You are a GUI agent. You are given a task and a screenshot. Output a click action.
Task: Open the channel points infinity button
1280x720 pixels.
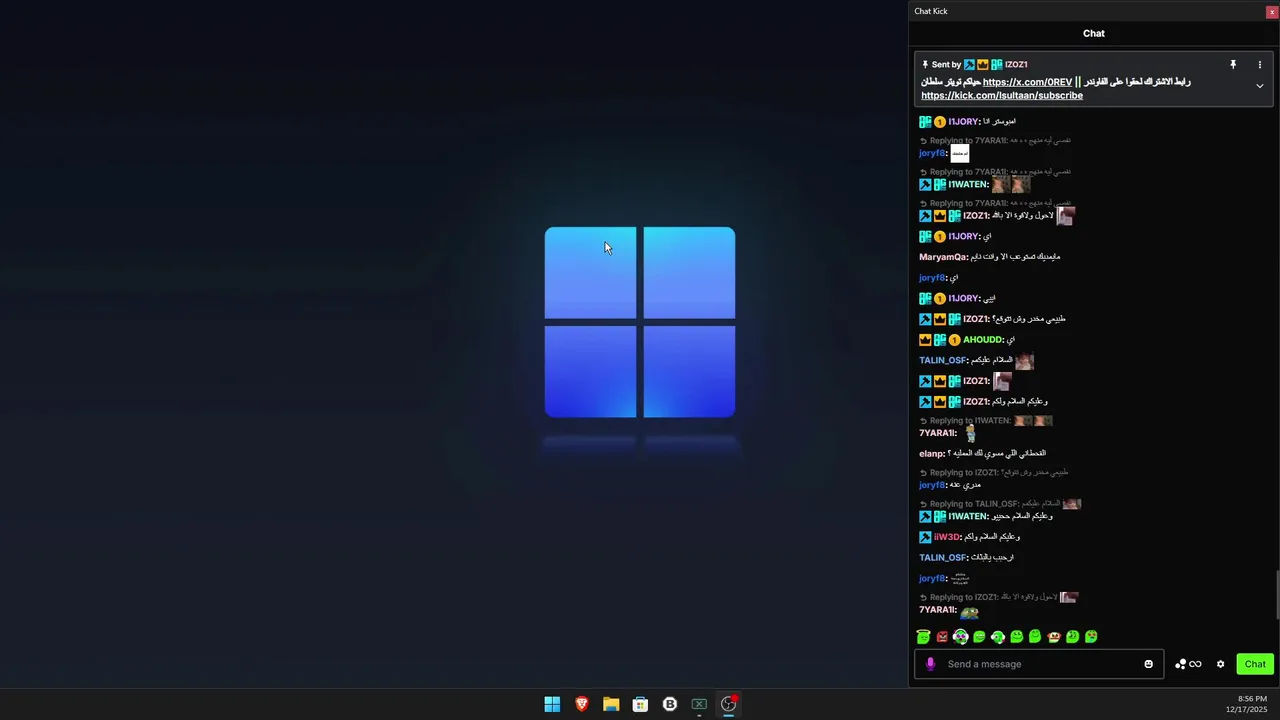coord(1188,664)
